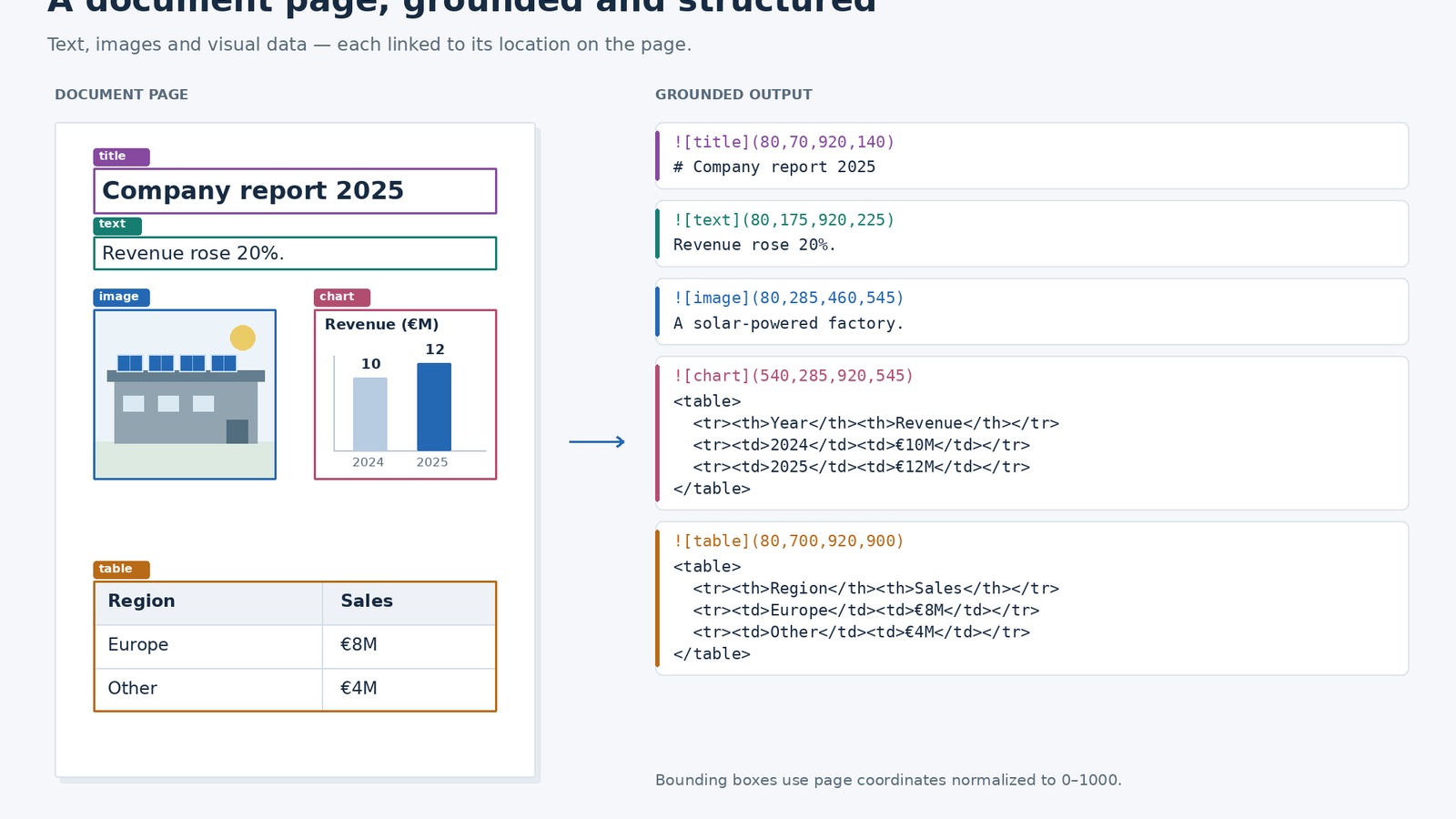Click the blue image label tag
Screen dimensions: 1456x819
click(121, 298)
